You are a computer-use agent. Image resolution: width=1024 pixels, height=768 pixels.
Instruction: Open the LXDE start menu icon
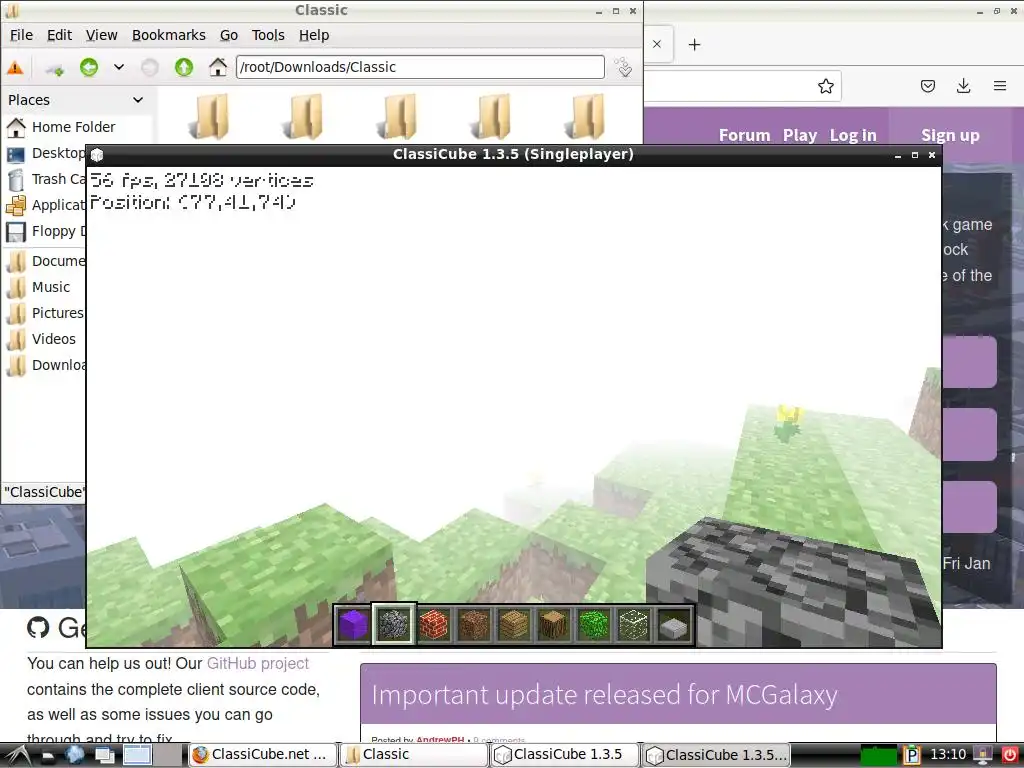[x=16, y=756]
